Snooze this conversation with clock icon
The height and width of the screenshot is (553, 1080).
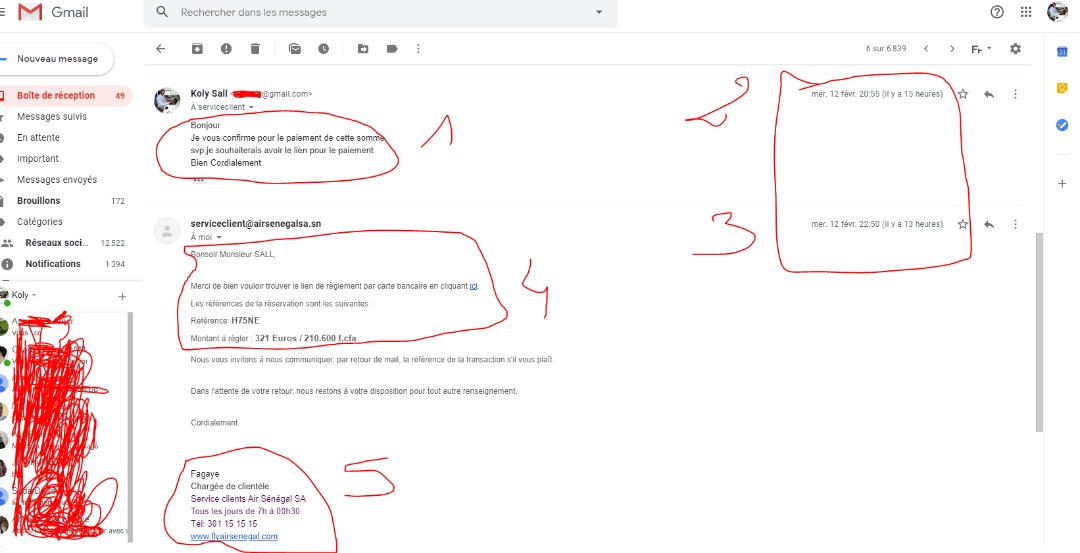pyautogui.click(x=324, y=48)
